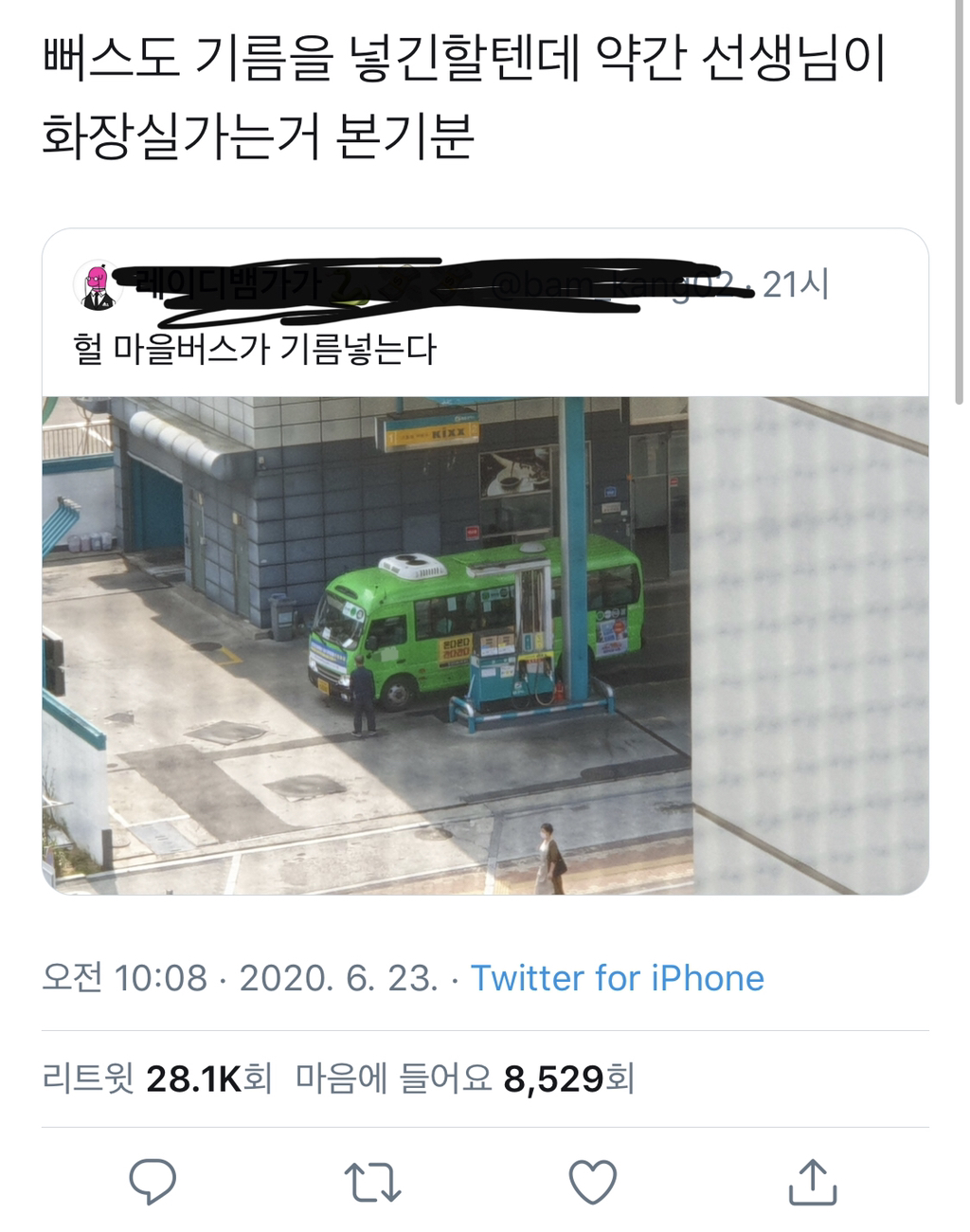Open the quoted tweet's pink avatar
The width and height of the screenshot is (970, 1232).
(98, 286)
